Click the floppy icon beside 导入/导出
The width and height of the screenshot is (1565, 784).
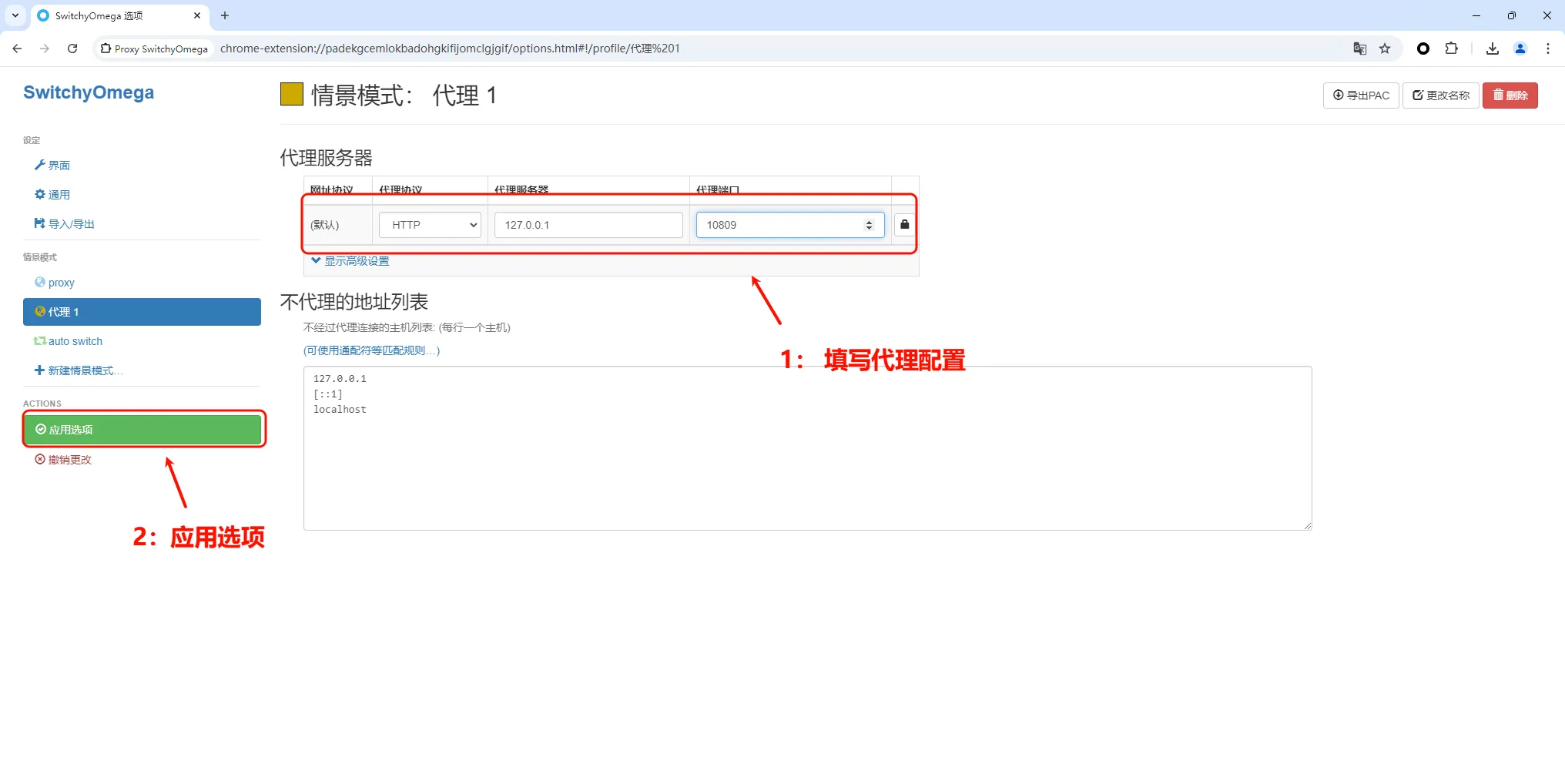tap(40, 223)
